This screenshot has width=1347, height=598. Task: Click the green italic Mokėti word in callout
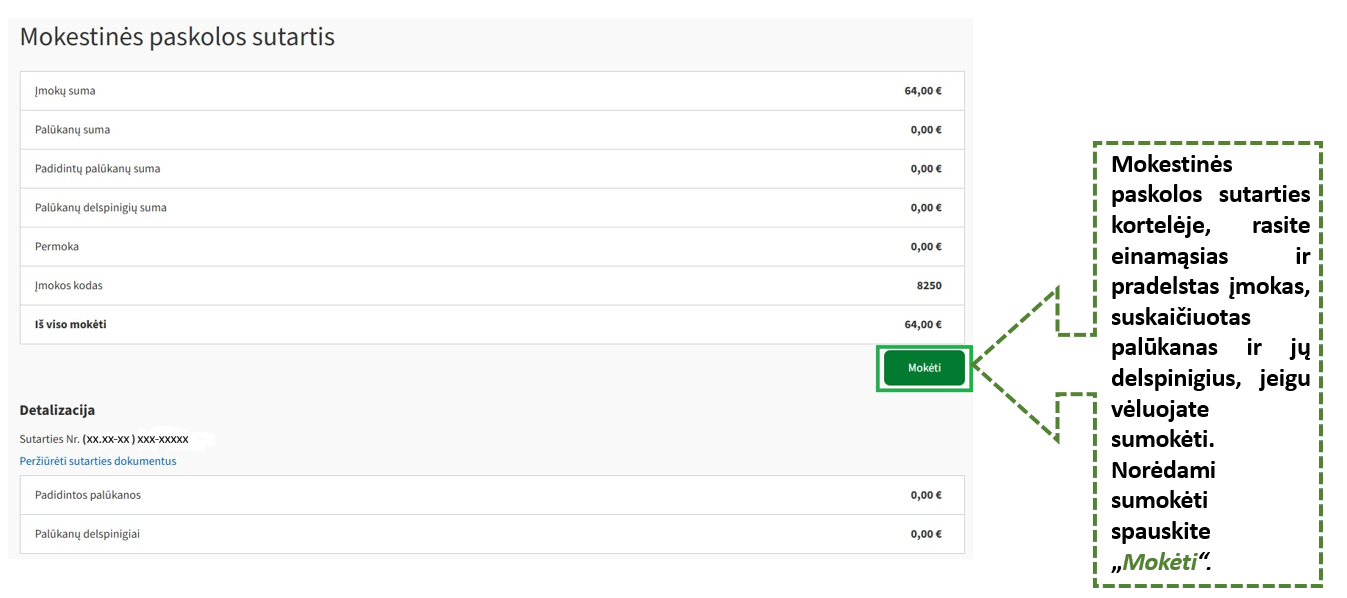tap(1158, 561)
